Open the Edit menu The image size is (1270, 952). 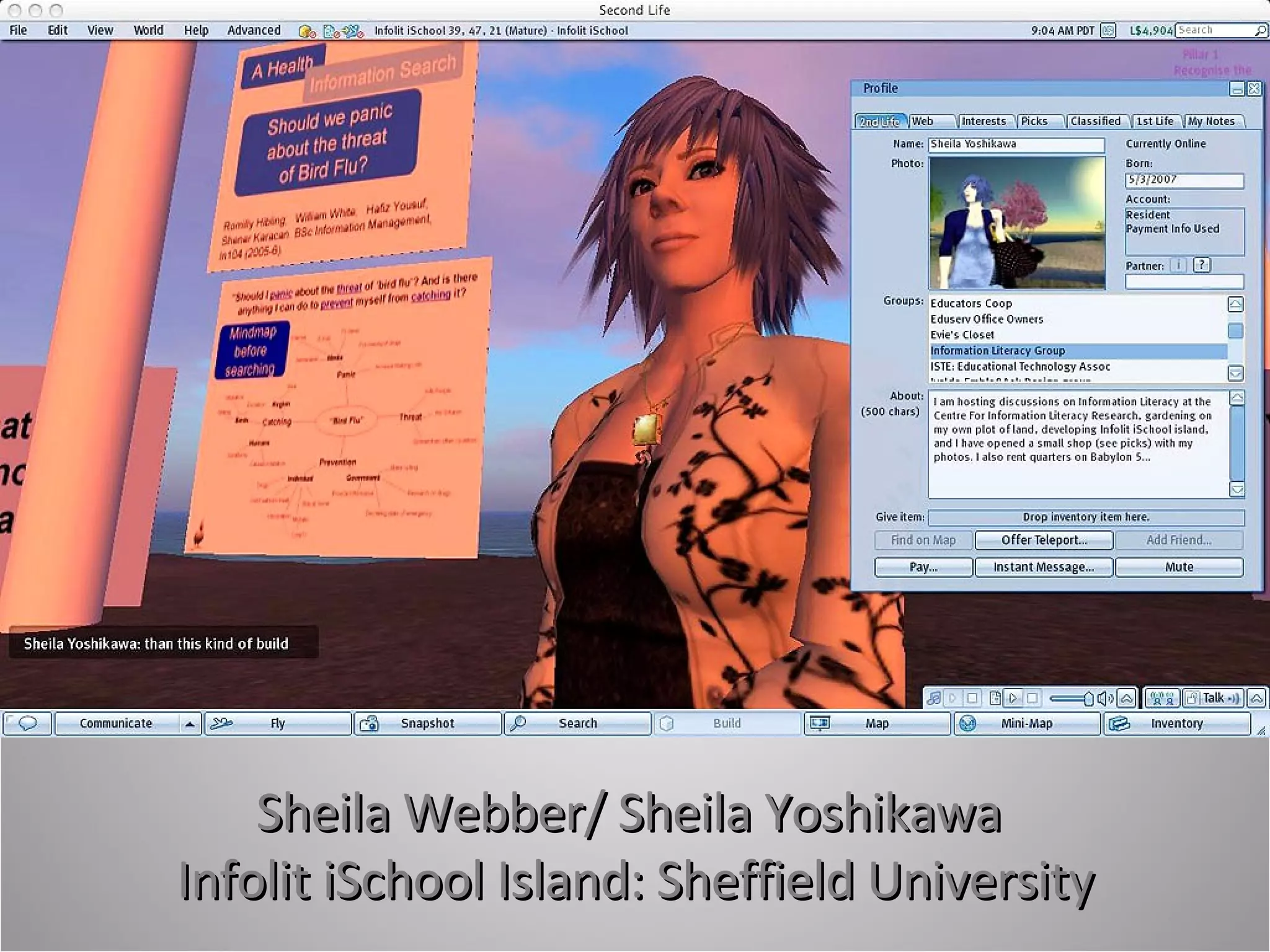pyautogui.click(x=58, y=30)
